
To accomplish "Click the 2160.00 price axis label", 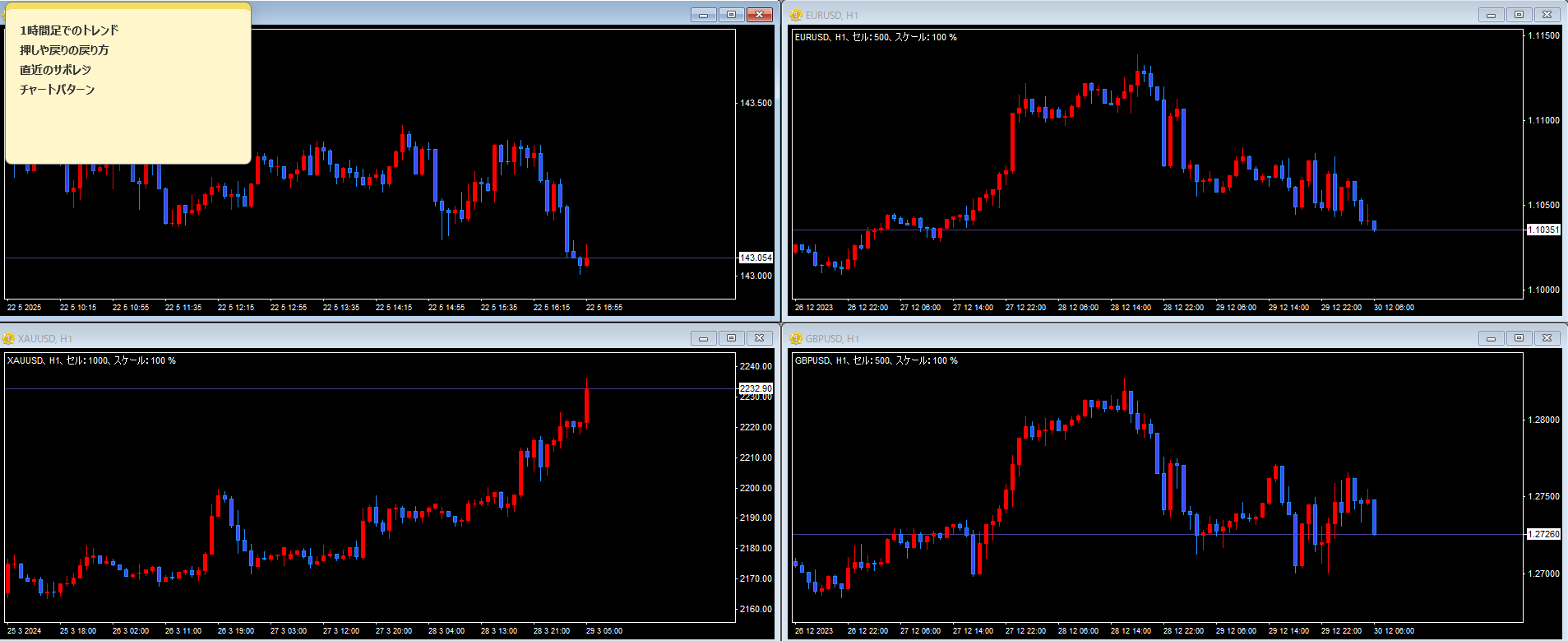I will click(756, 609).
